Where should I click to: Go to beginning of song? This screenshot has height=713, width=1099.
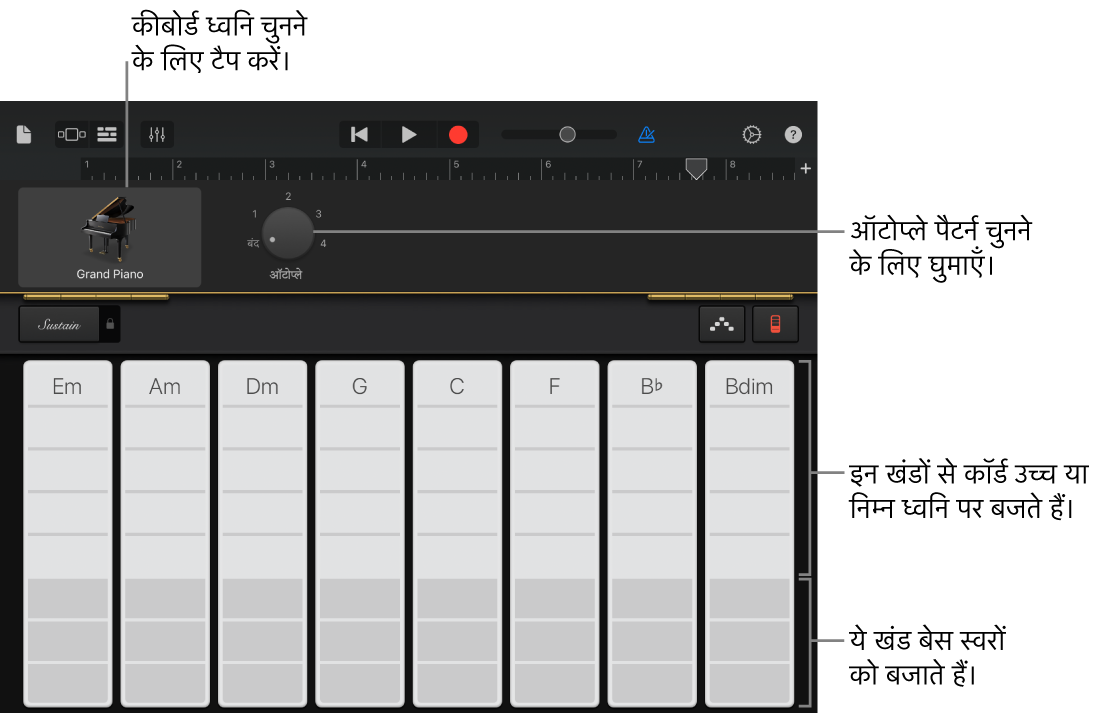click(x=360, y=134)
